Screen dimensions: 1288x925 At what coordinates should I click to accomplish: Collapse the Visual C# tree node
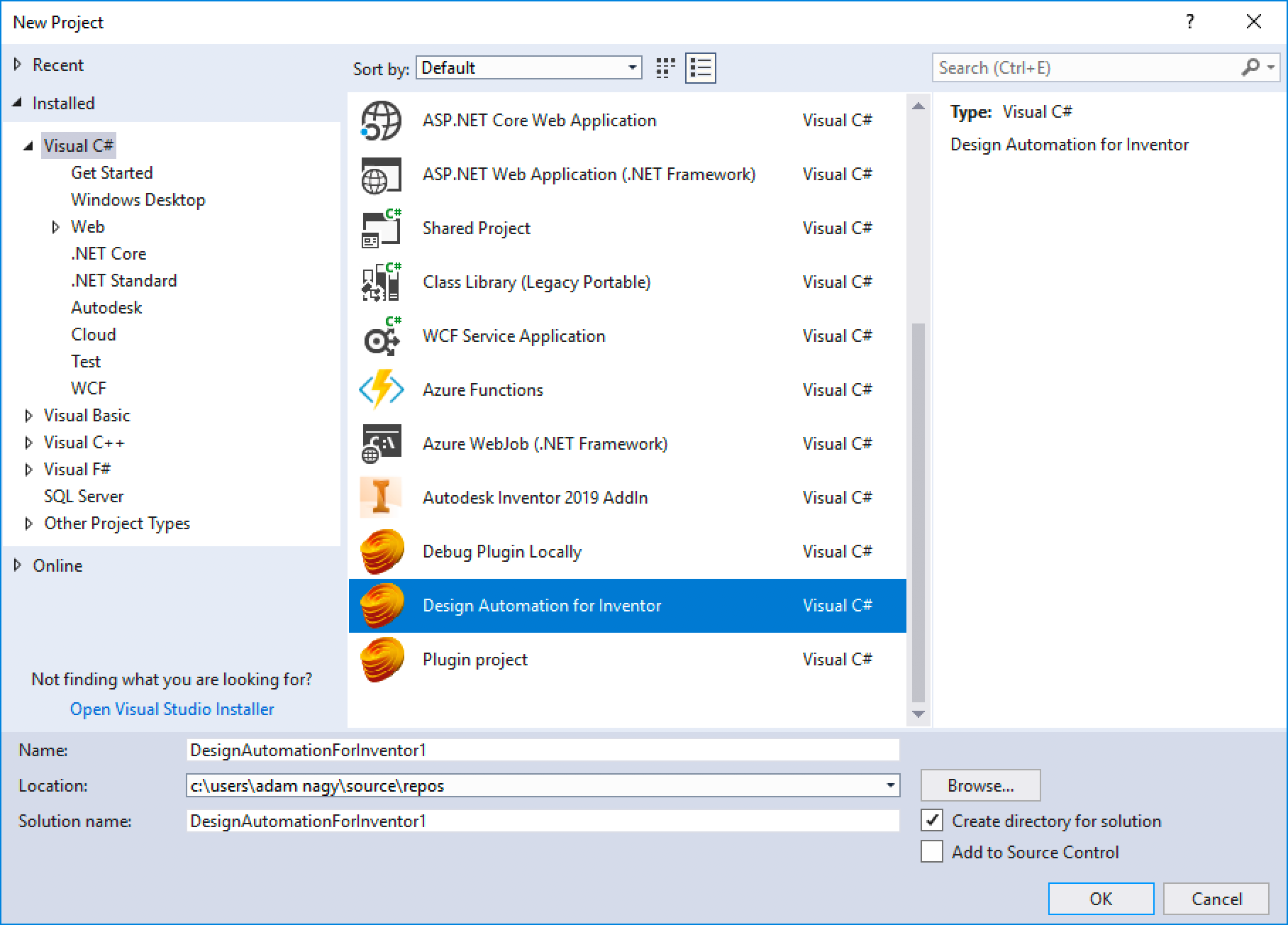click(x=28, y=146)
